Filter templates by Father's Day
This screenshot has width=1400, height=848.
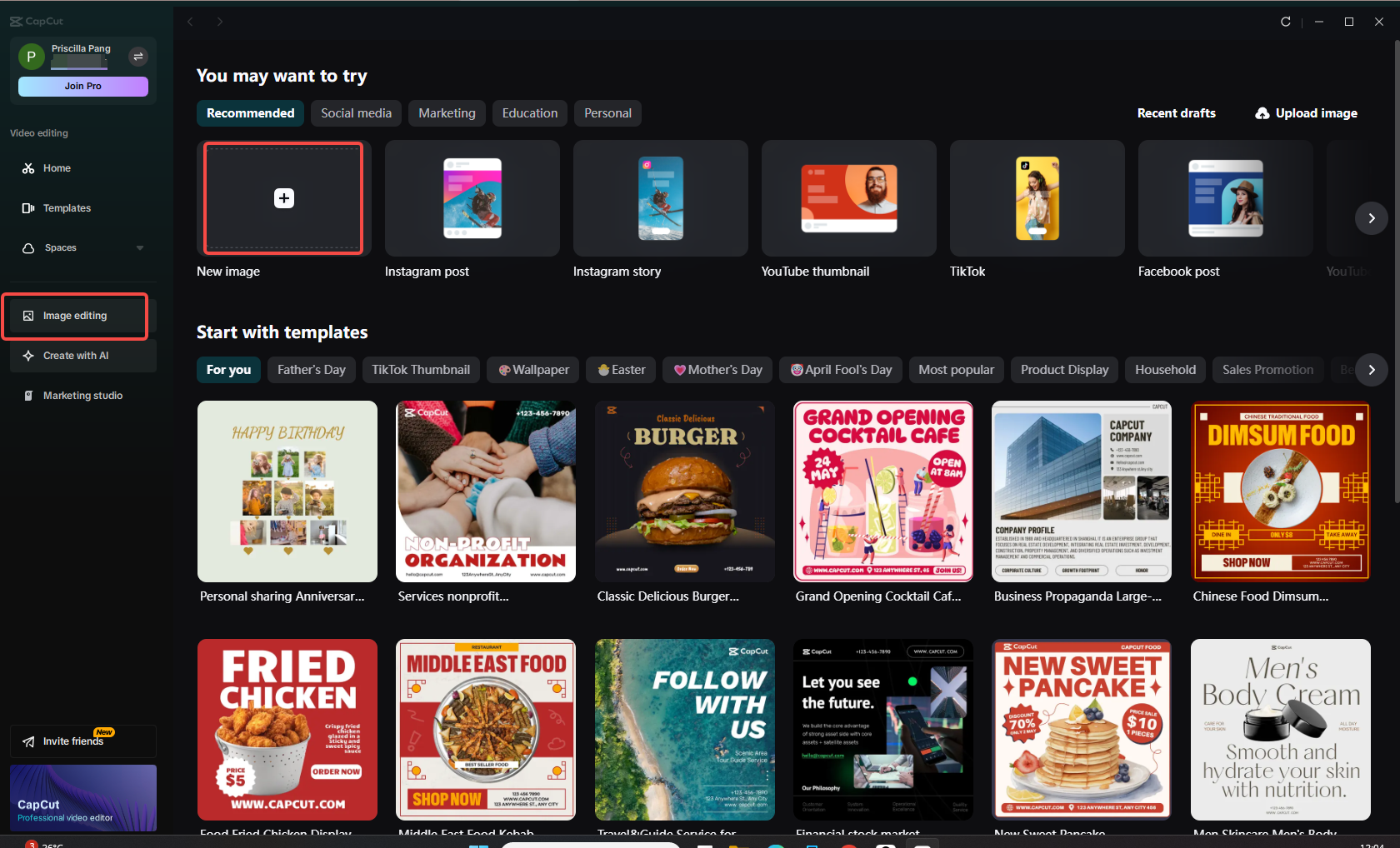(x=312, y=370)
